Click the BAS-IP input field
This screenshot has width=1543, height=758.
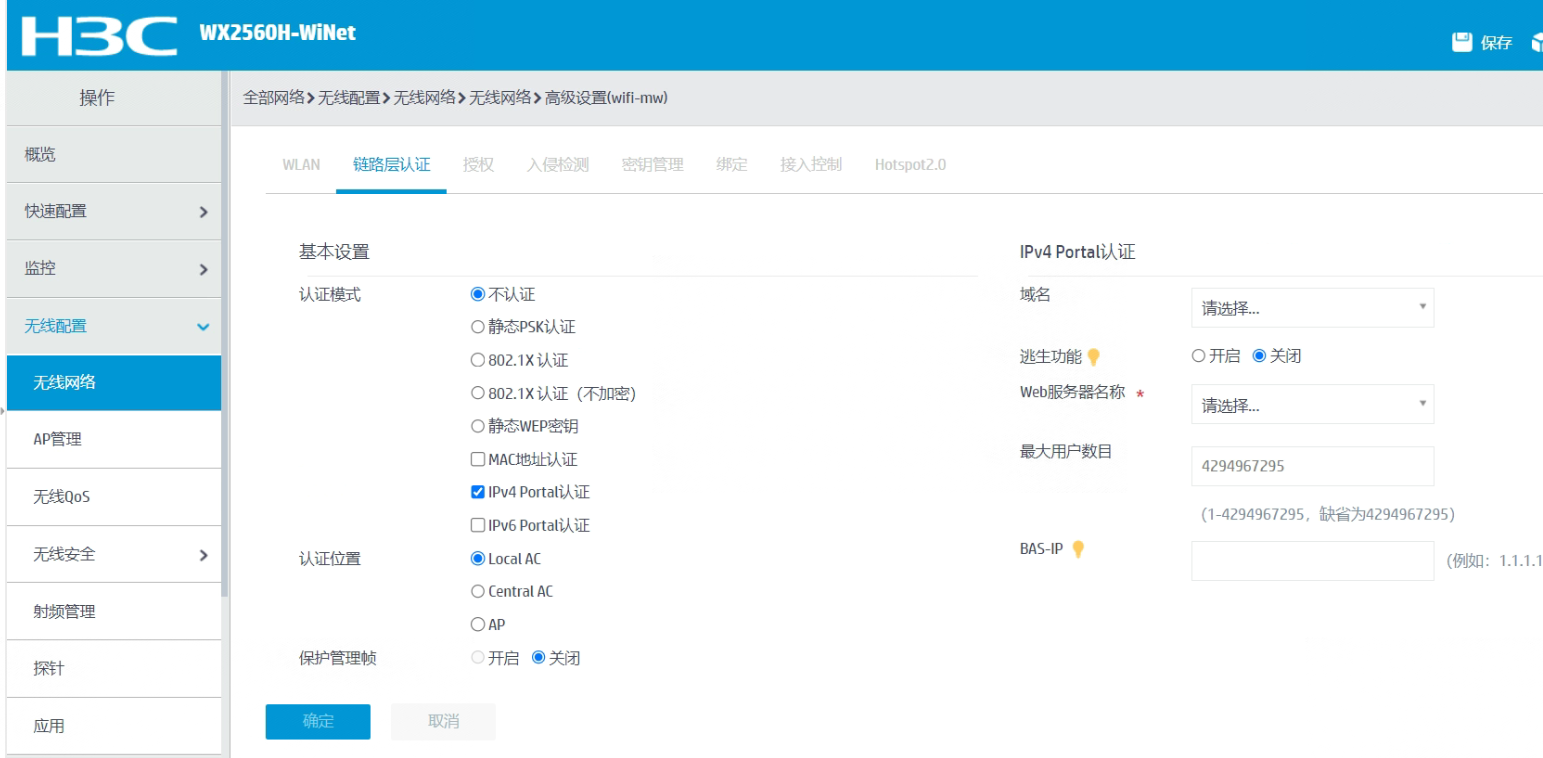pos(1312,561)
